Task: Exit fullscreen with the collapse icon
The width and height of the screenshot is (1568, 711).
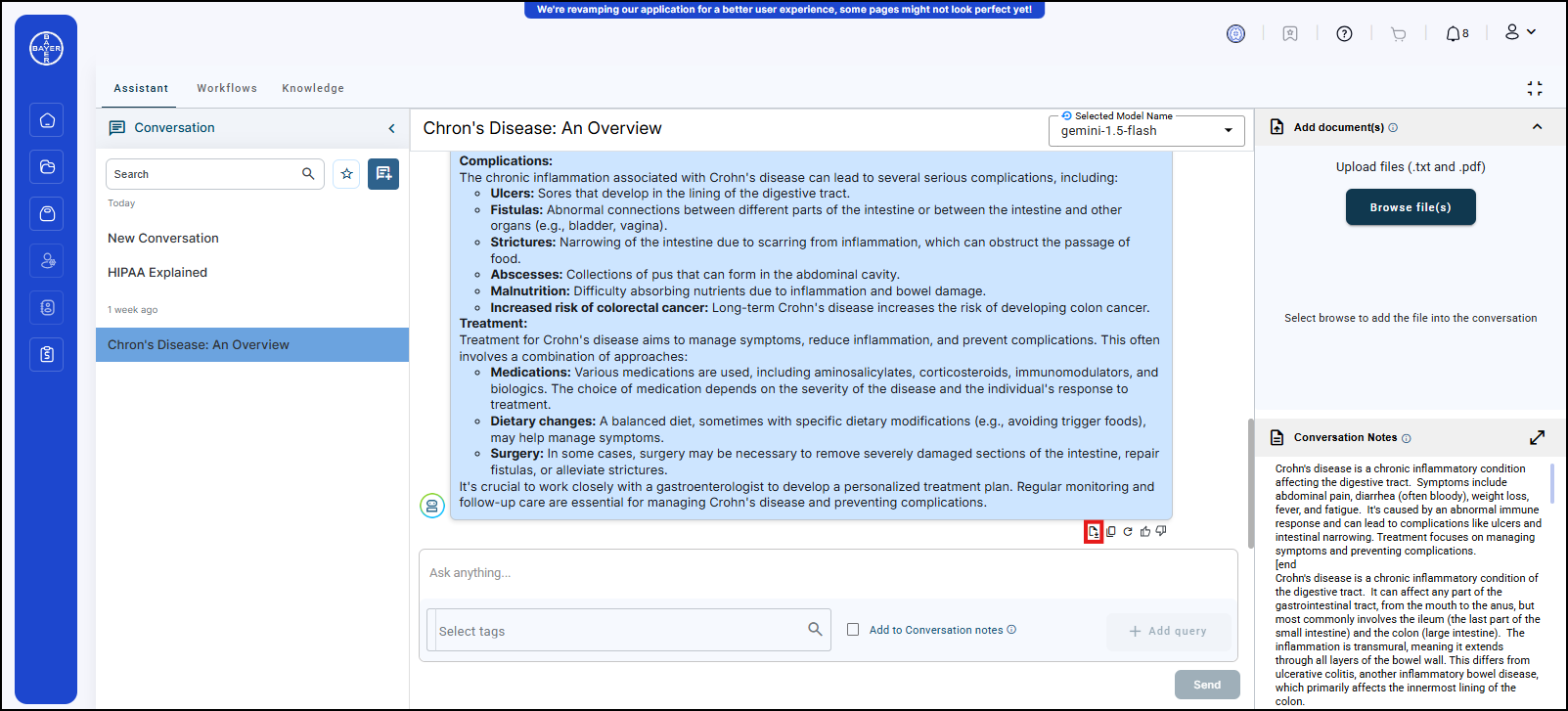Action: 1535,89
